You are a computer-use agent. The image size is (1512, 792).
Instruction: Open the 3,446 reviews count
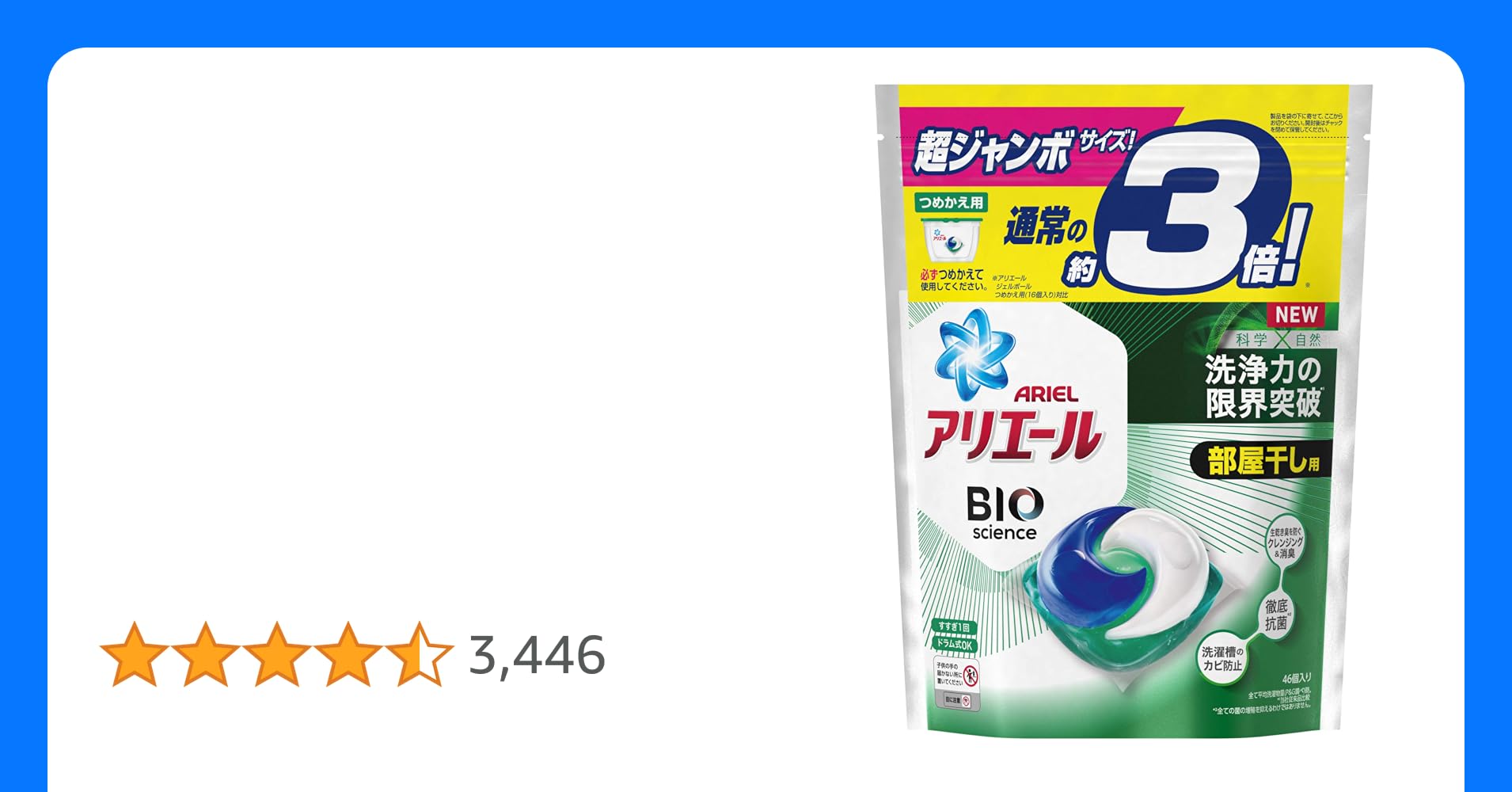538,656
